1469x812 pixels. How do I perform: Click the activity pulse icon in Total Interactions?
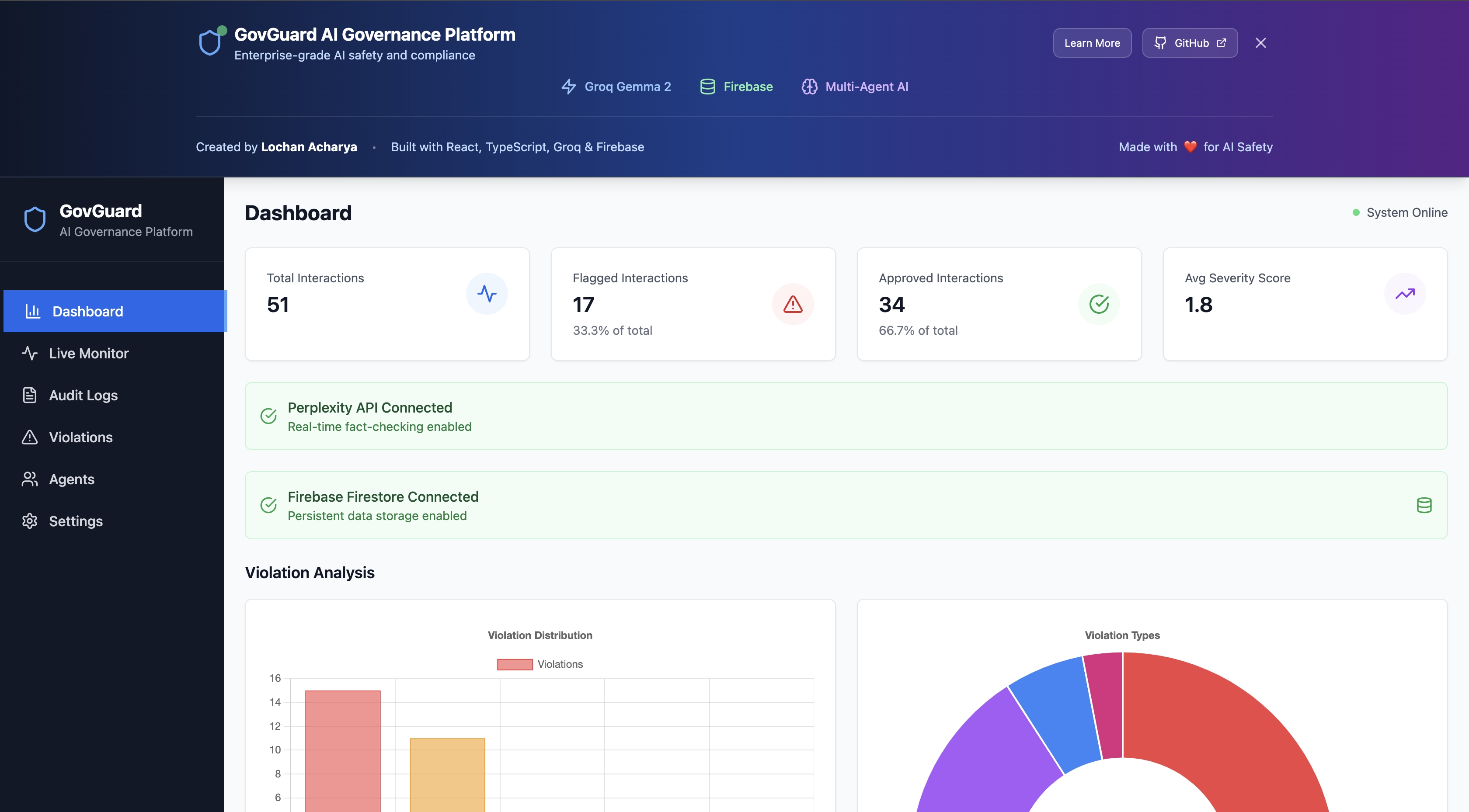point(487,294)
